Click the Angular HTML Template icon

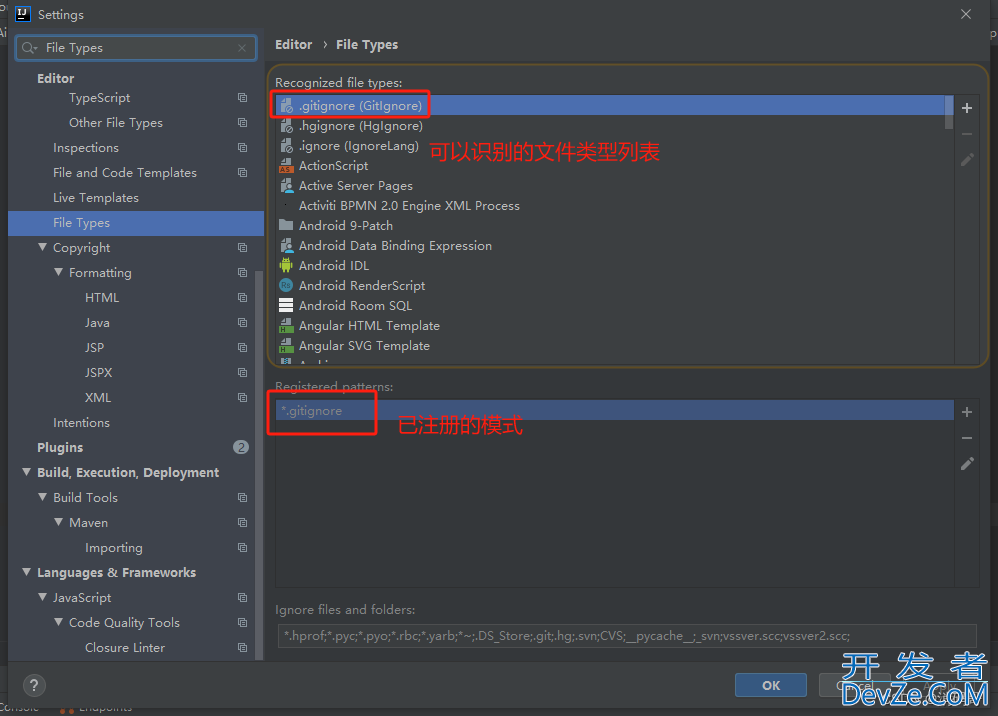[x=286, y=326]
